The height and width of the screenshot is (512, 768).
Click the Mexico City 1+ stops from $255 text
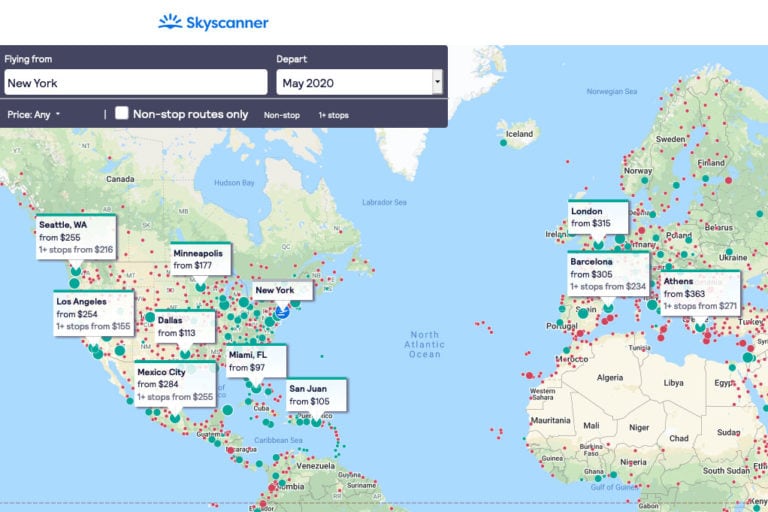(x=175, y=397)
